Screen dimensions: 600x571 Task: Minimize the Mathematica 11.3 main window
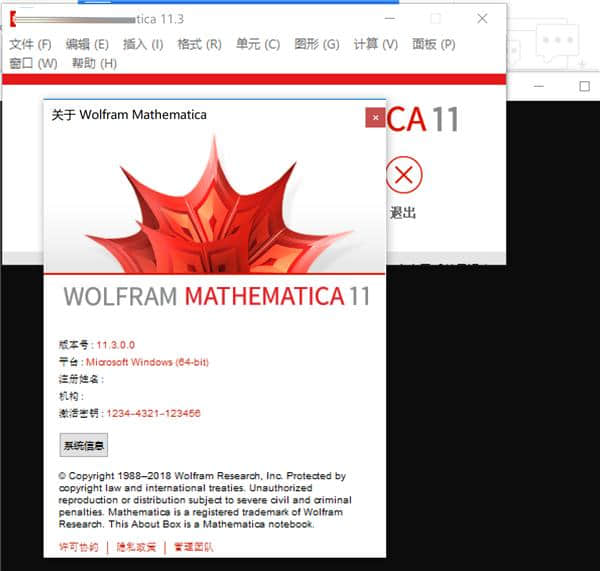pos(390,18)
